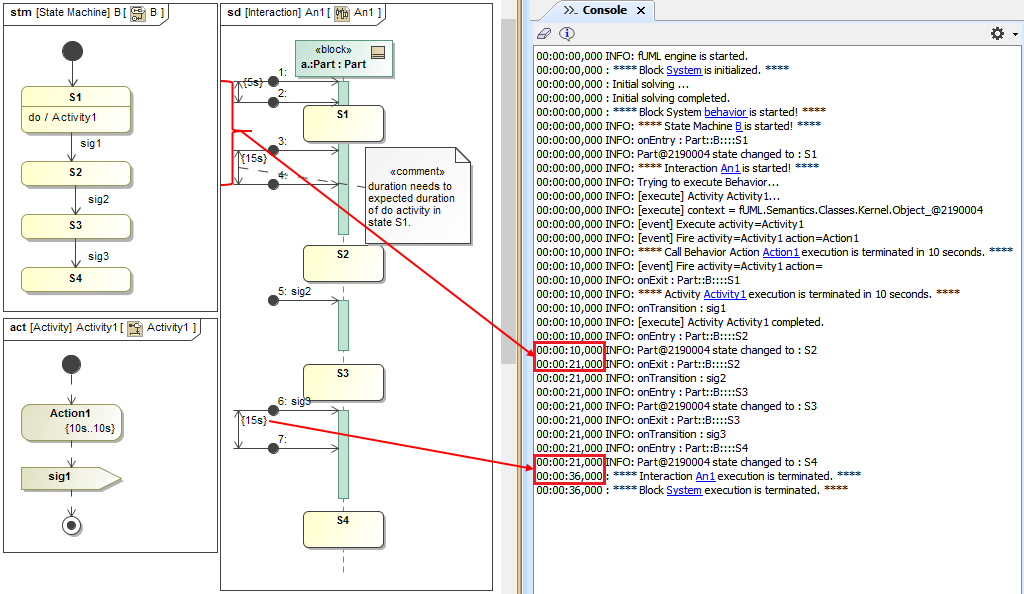Open the first System block link
The height and width of the screenshot is (594, 1024).
[684, 70]
